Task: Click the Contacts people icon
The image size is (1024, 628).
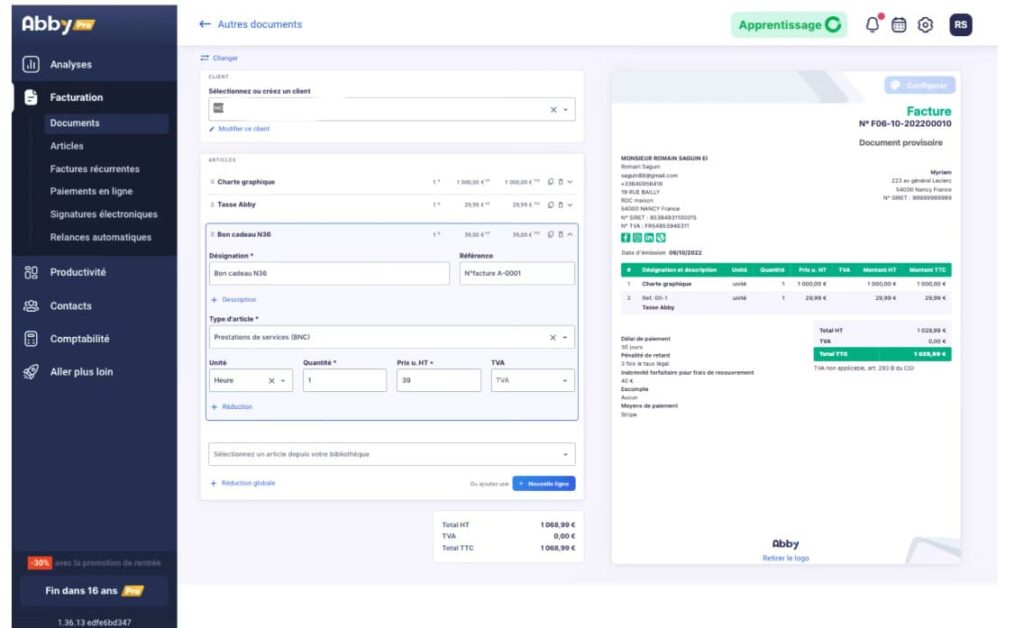Action: 31,306
